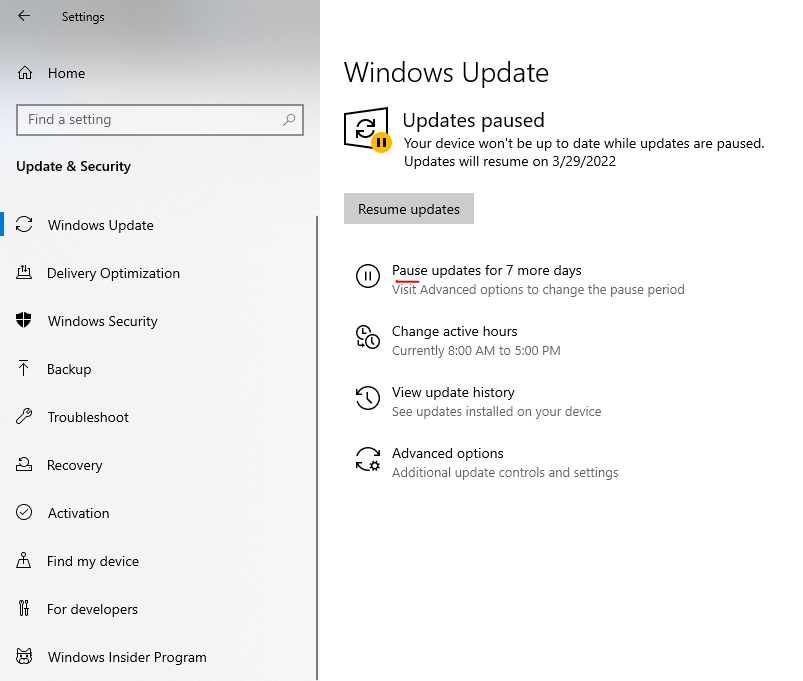Screen dimensions: 803x681
Task: Click the Recovery icon
Action: pos(24,464)
